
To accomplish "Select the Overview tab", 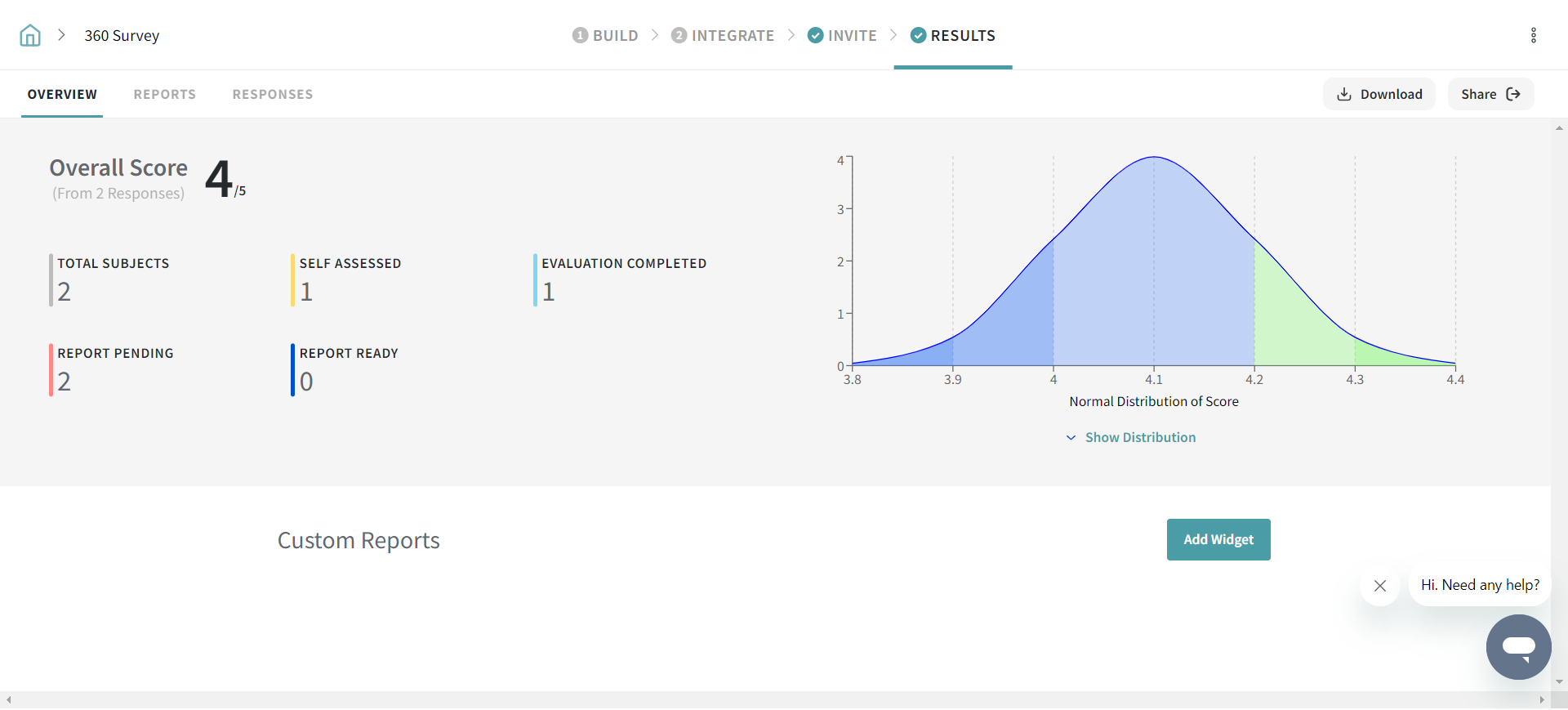I will 62,94.
